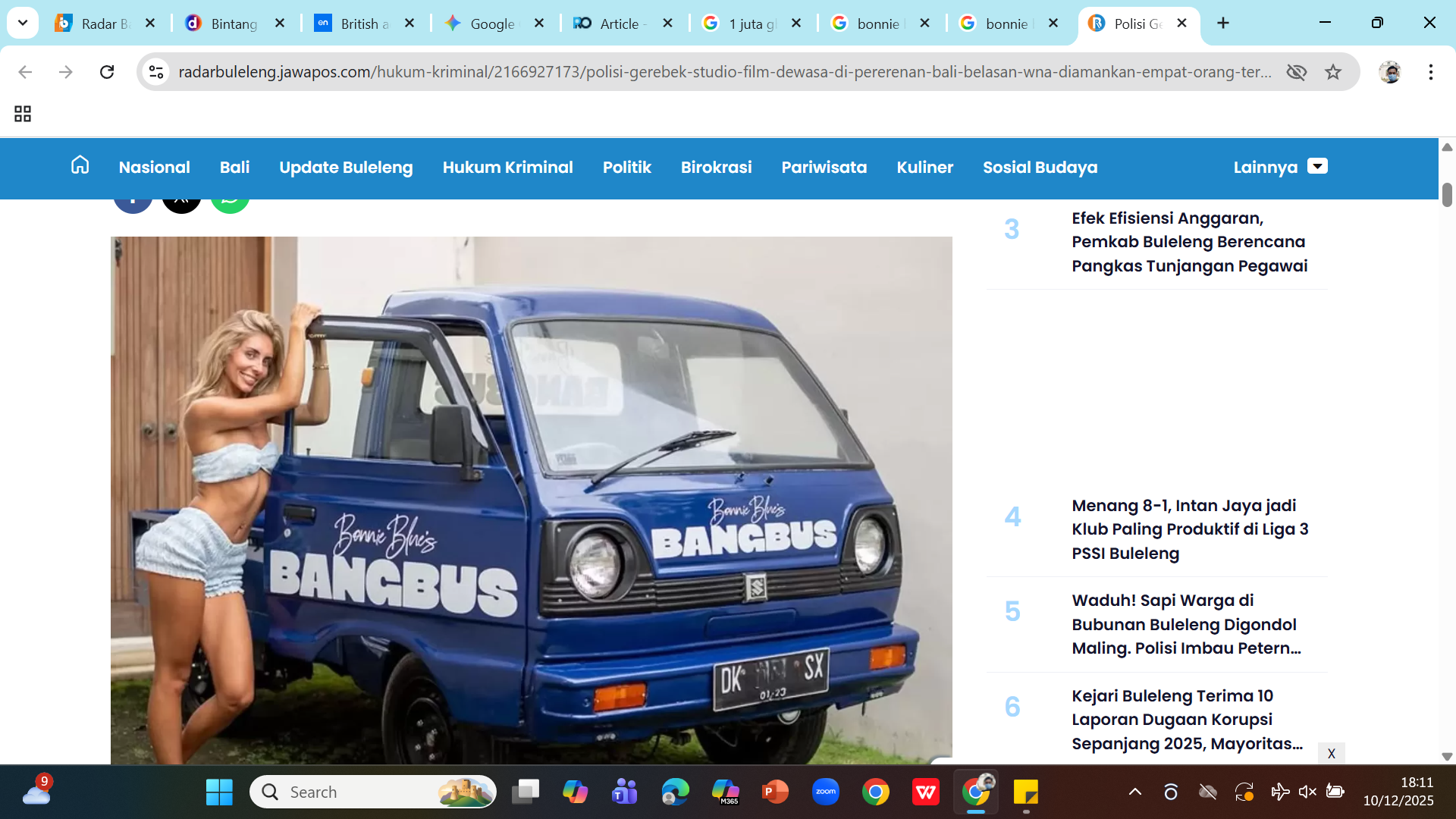Open Zoom from taskbar

(x=825, y=792)
